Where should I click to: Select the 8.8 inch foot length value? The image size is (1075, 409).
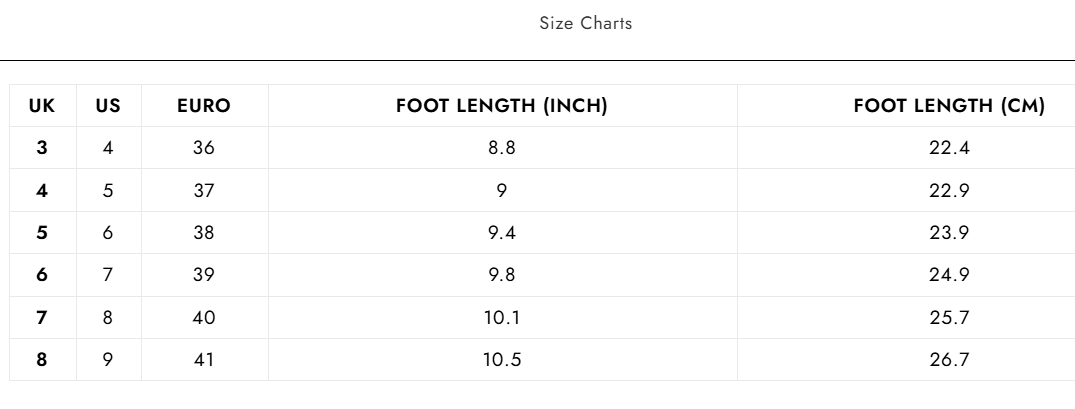tap(502, 149)
